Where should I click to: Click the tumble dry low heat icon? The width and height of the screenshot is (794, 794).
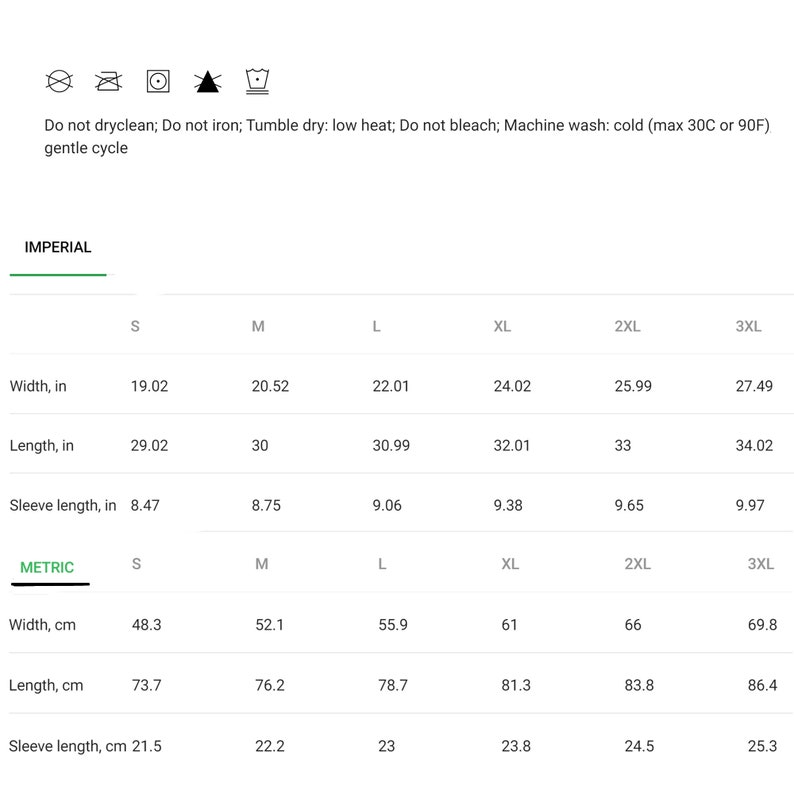pyautogui.click(x=158, y=81)
